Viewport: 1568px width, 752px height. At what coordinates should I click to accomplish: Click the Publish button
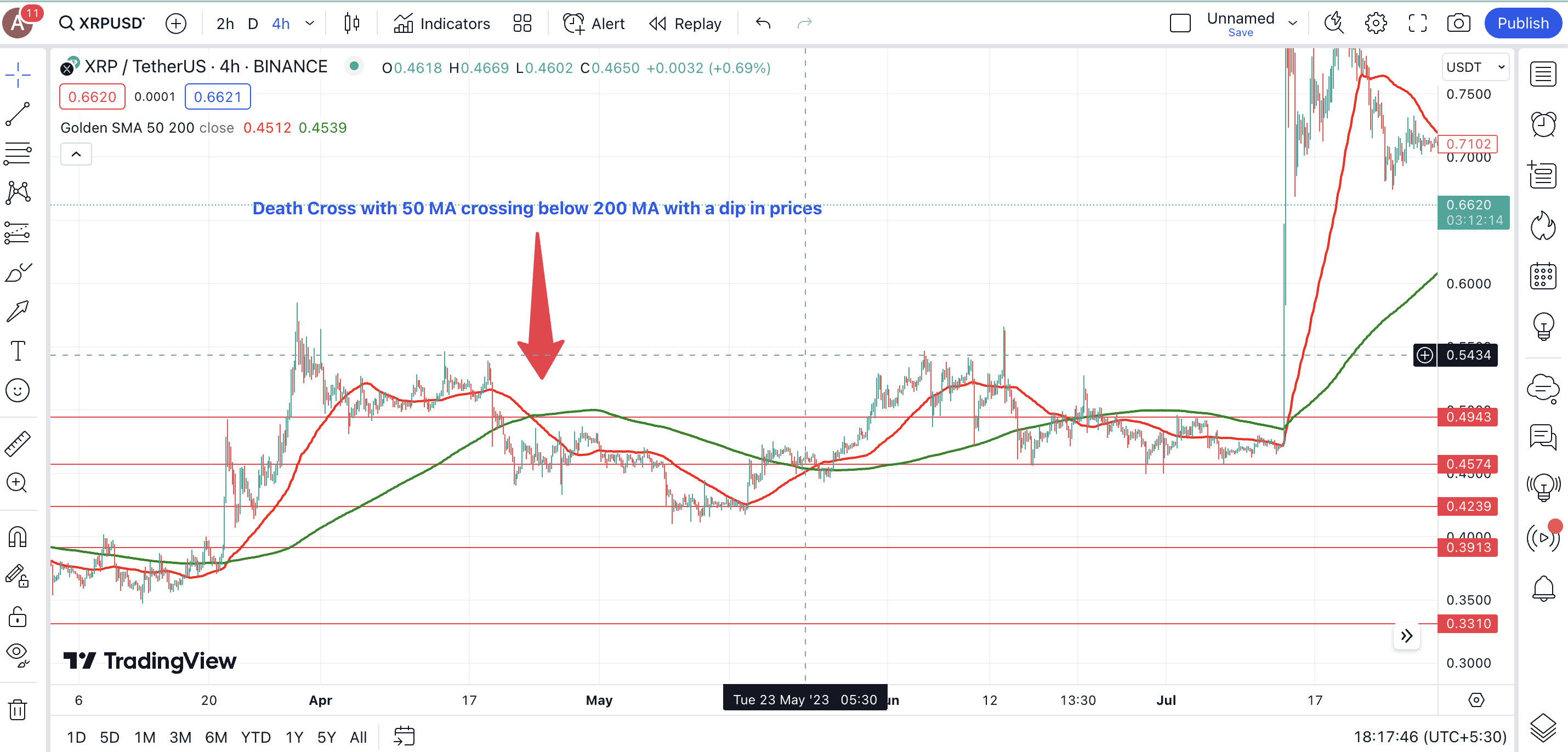click(x=1522, y=24)
